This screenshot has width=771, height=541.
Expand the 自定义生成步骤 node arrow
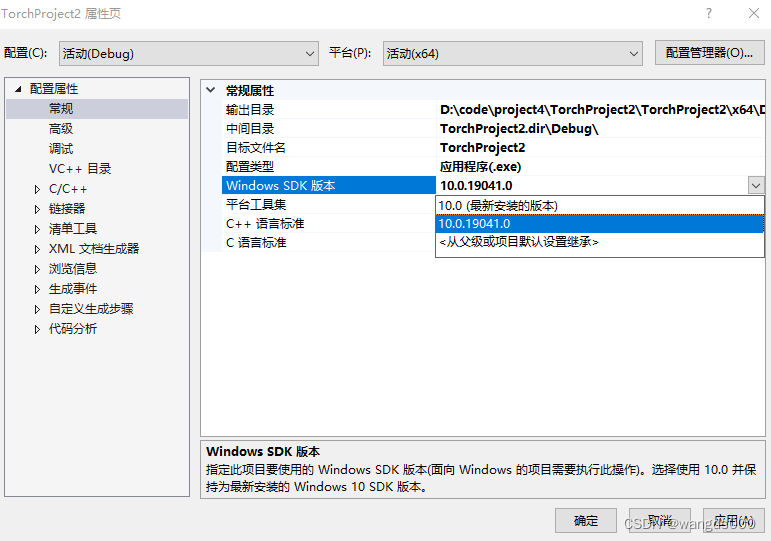click(x=37, y=309)
